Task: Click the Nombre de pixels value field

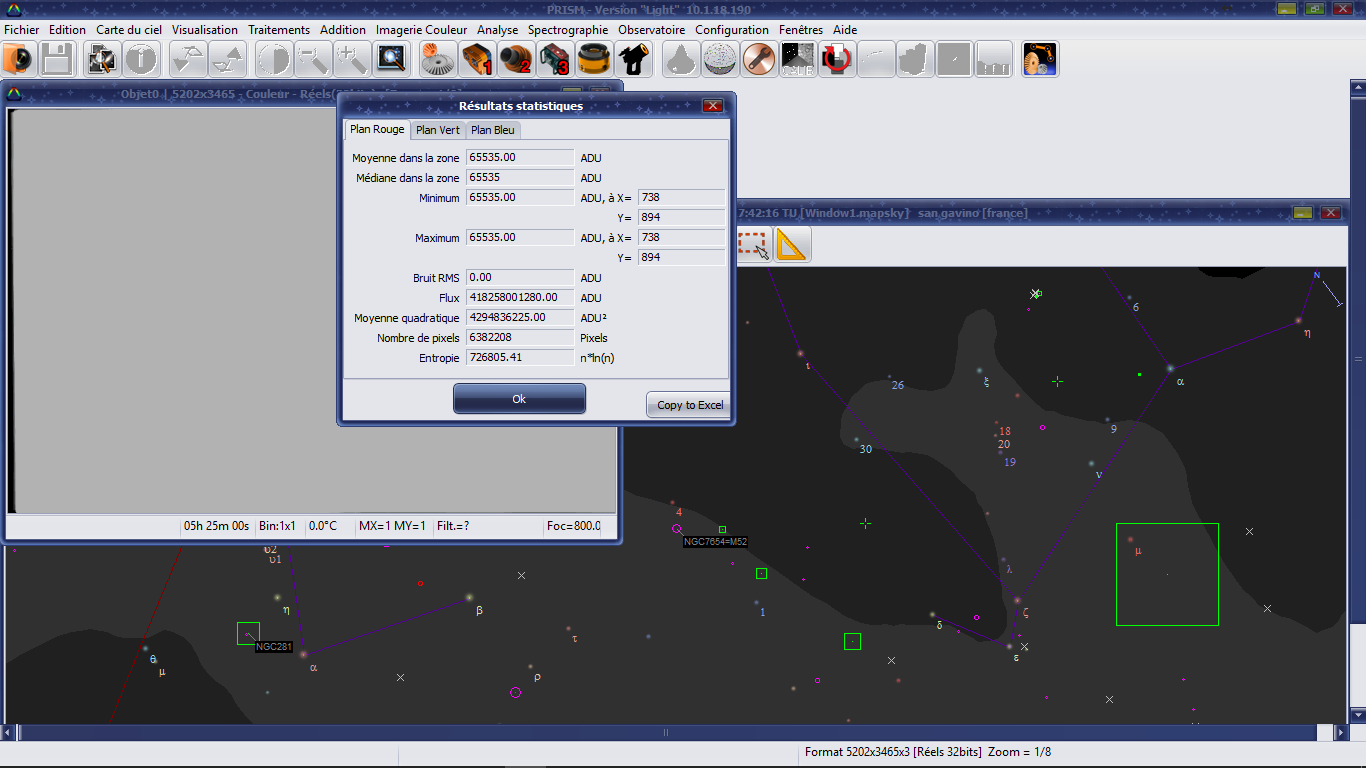Action: (x=520, y=338)
